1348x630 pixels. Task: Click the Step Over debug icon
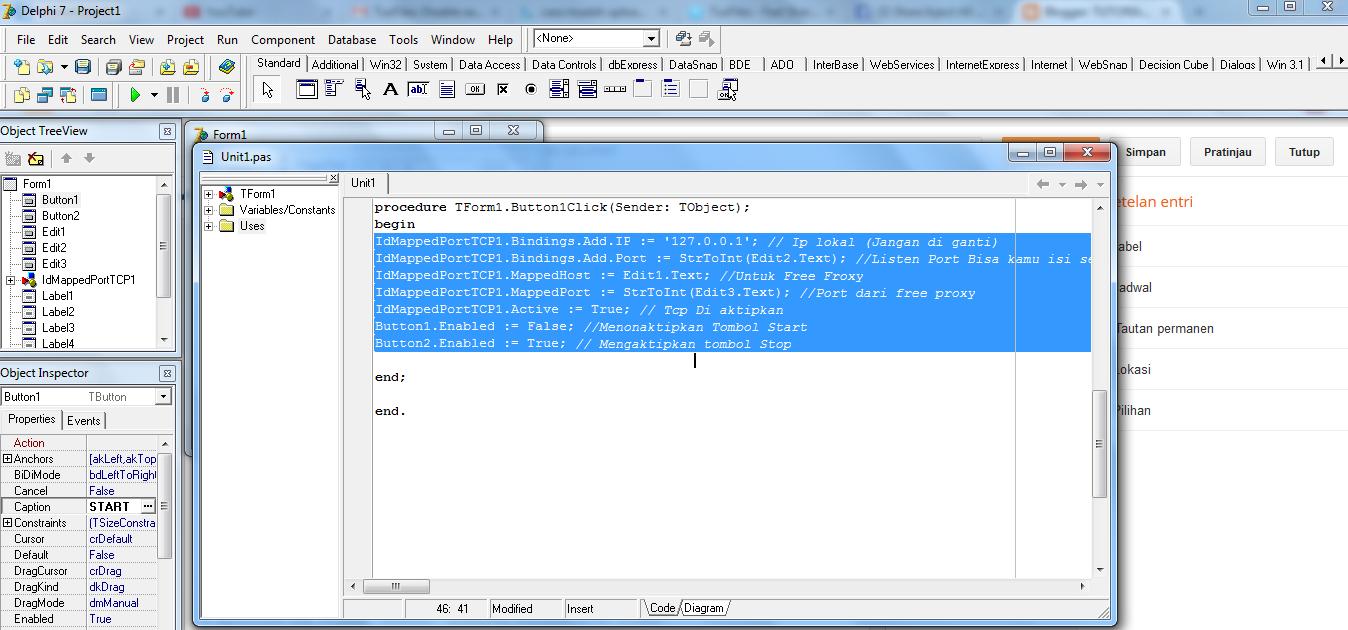pyautogui.click(x=227, y=95)
